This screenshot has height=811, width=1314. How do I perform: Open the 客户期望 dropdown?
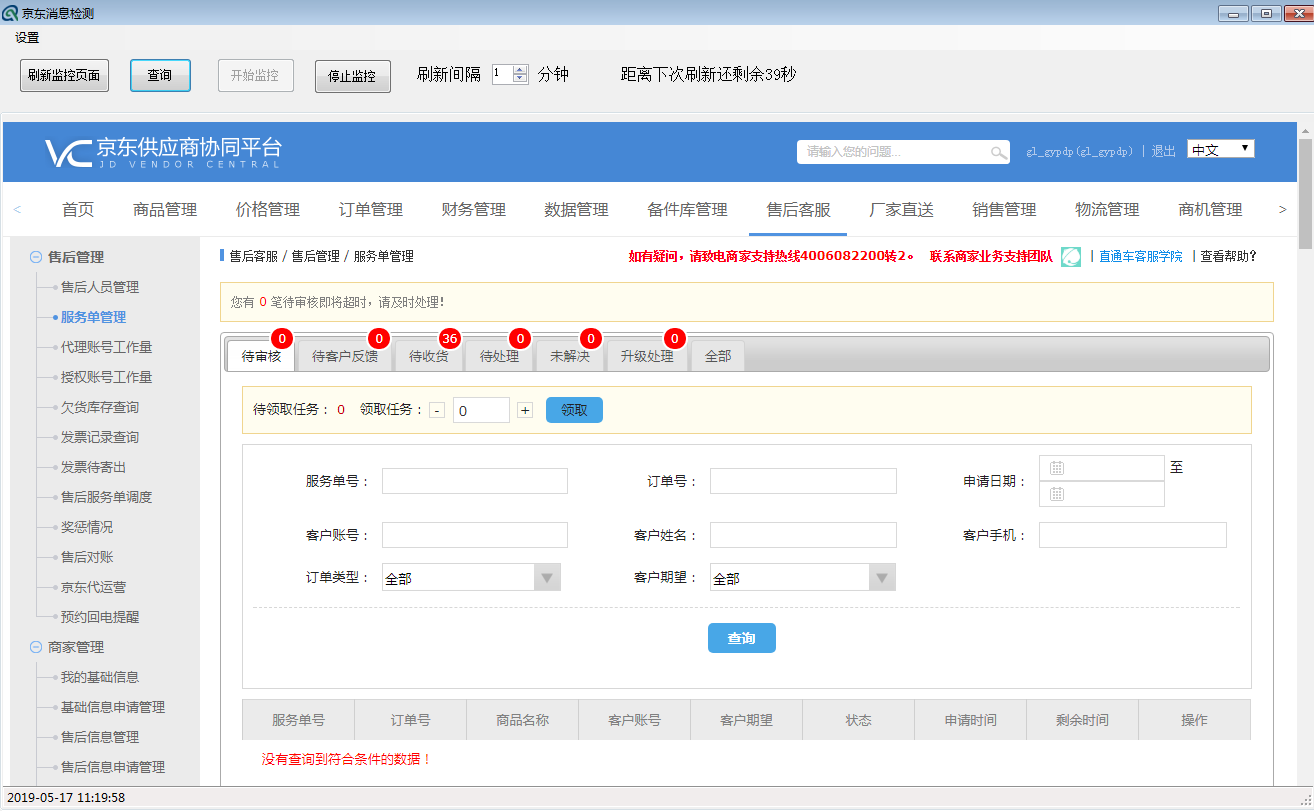pos(881,578)
